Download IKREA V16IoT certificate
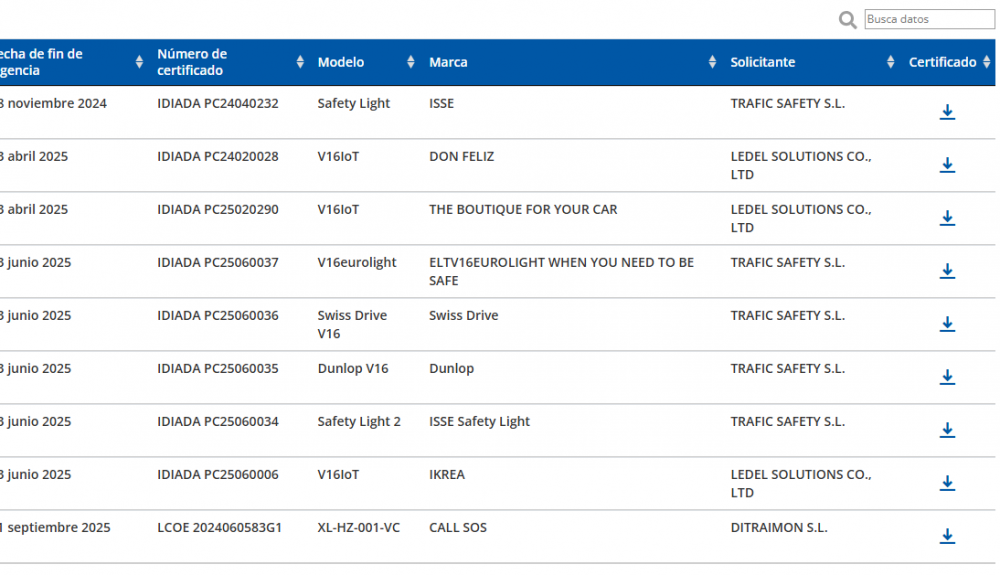The width and height of the screenshot is (1000, 575). [x=947, y=483]
